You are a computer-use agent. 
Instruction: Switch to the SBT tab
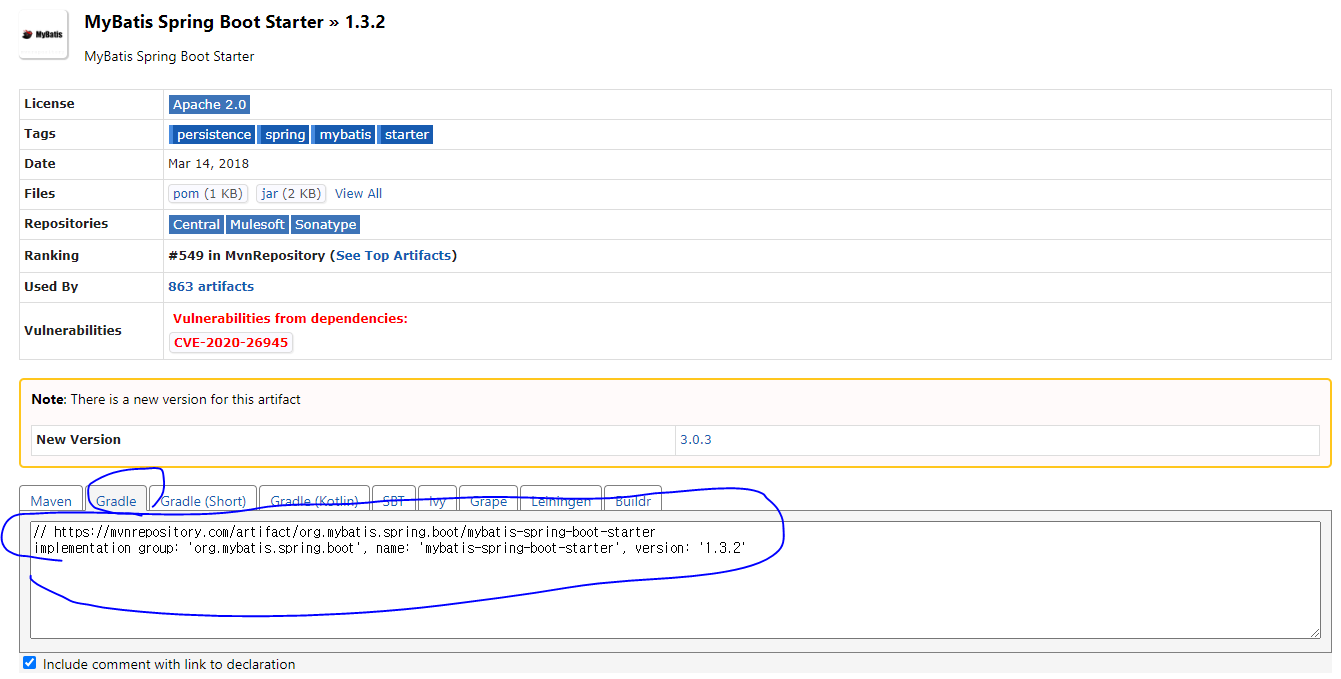tap(394, 498)
